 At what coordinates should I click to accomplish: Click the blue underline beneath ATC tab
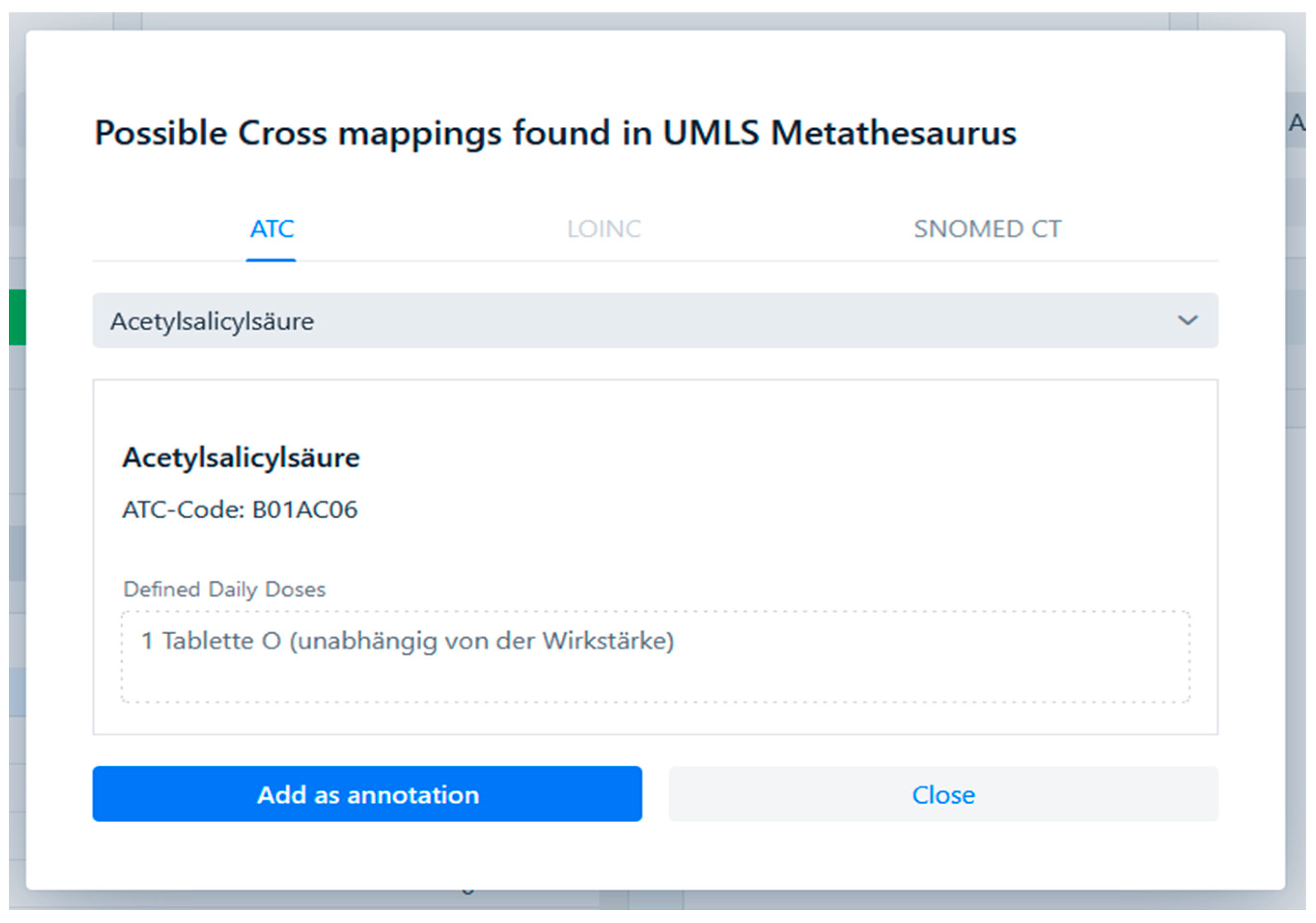pos(271,260)
